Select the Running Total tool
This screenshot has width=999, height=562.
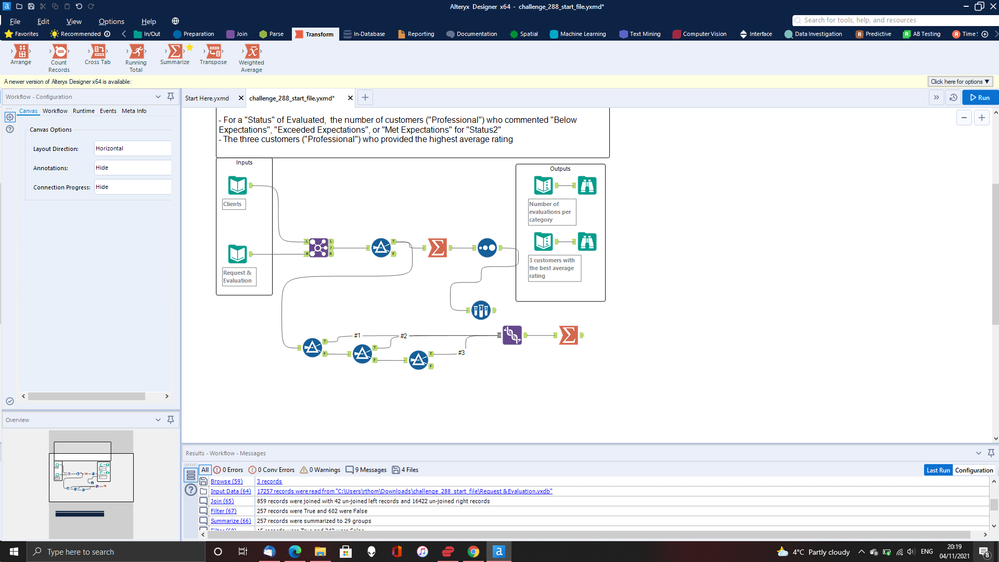136,58
